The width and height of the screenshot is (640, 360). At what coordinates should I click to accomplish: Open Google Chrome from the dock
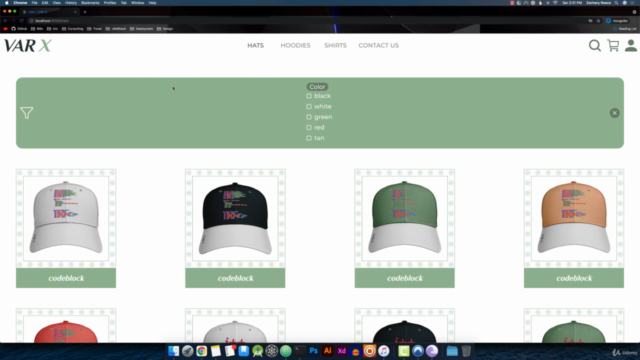[x=202, y=351]
